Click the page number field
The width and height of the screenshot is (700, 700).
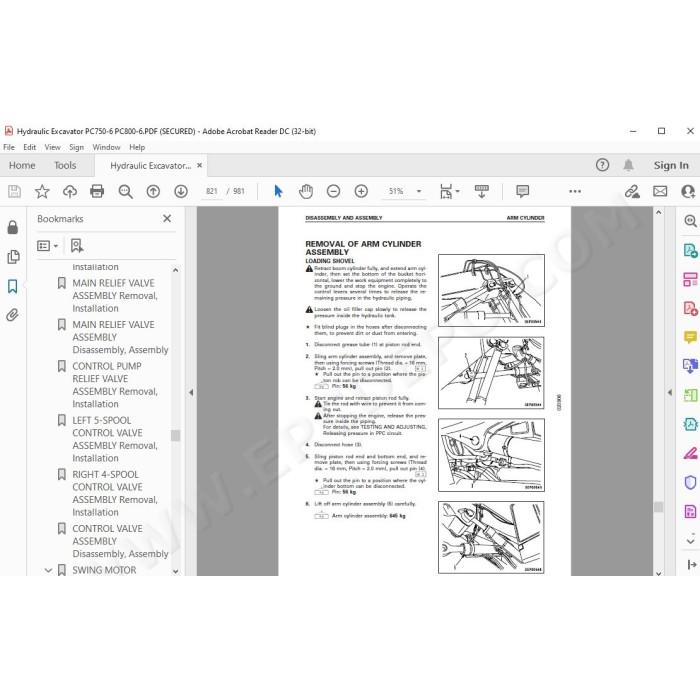tap(212, 192)
